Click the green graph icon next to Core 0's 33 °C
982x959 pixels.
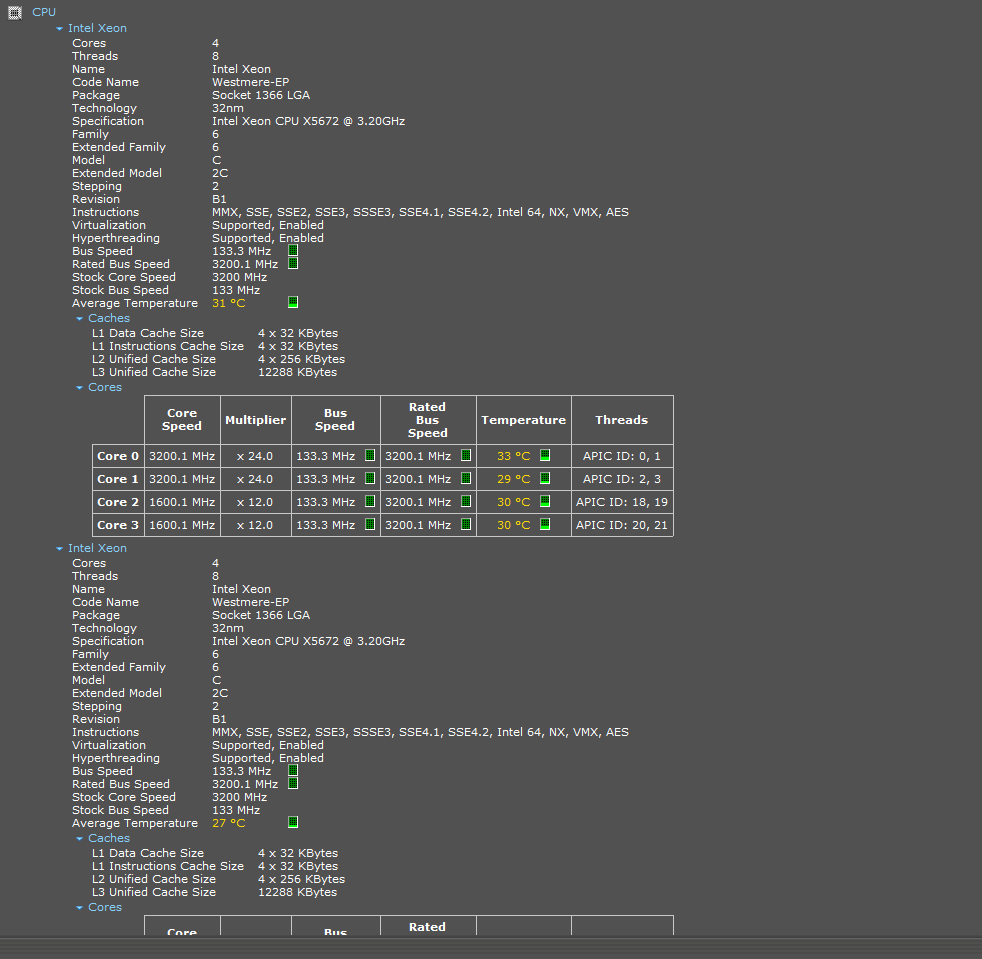545,455
